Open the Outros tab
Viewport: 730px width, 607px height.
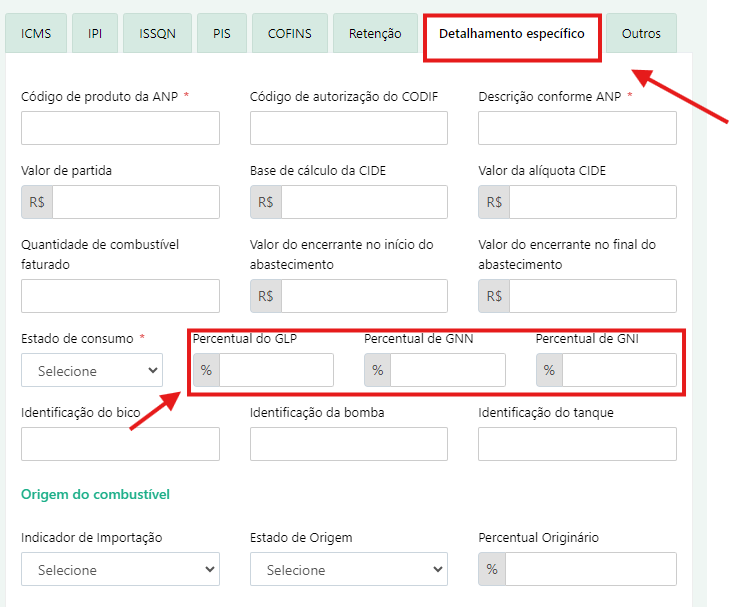pos(641,34)
